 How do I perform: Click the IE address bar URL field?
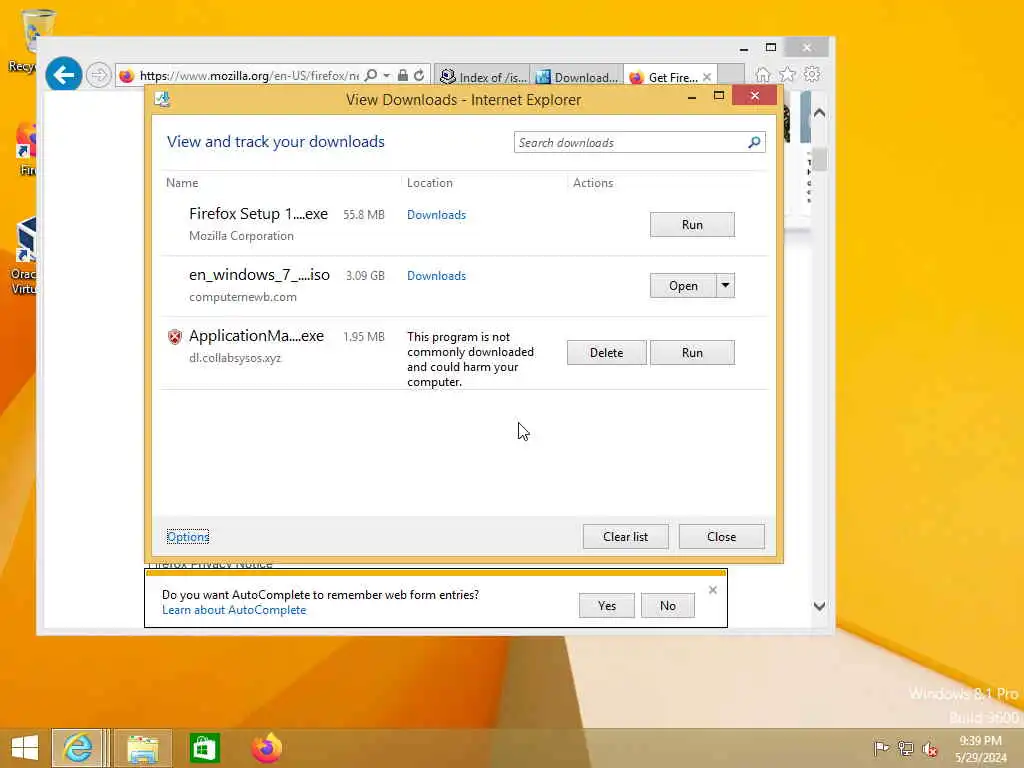pyautogui.click(x=249, y=76)
